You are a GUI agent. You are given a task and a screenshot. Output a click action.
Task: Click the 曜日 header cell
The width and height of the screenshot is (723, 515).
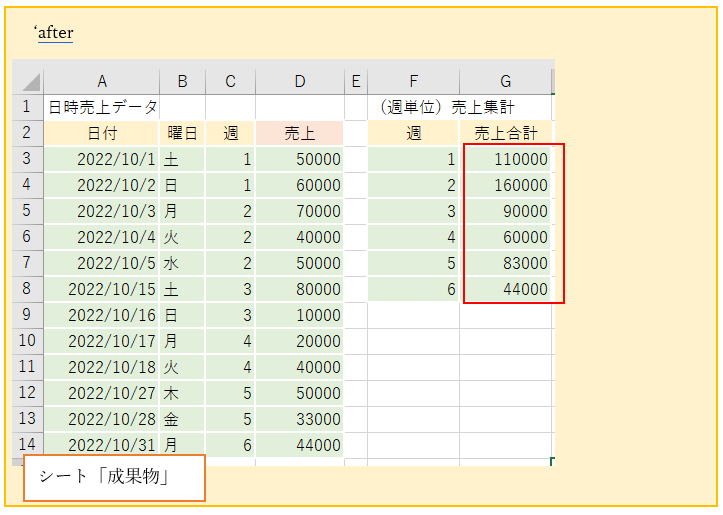coord(181,133)
